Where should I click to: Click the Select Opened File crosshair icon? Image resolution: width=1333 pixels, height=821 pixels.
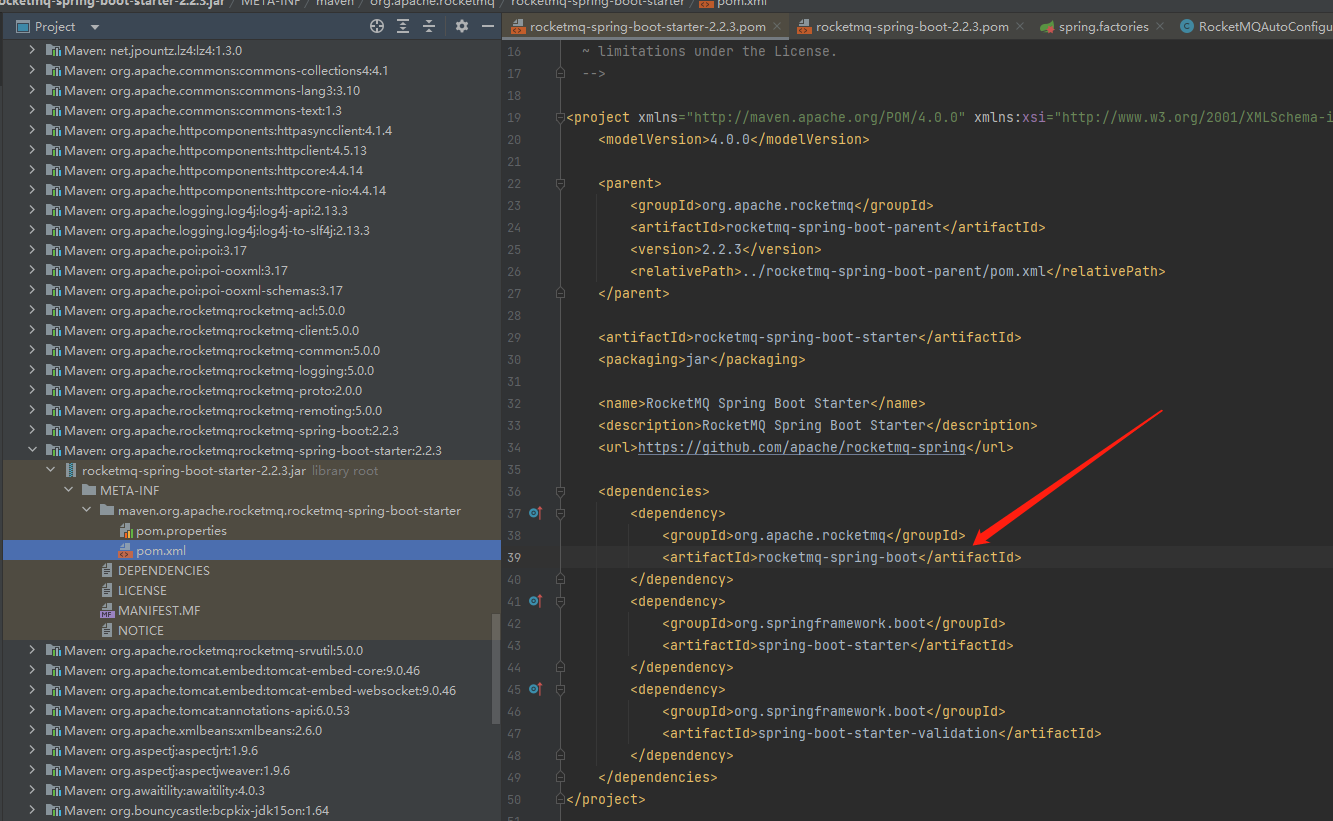[x=377, y=27]
